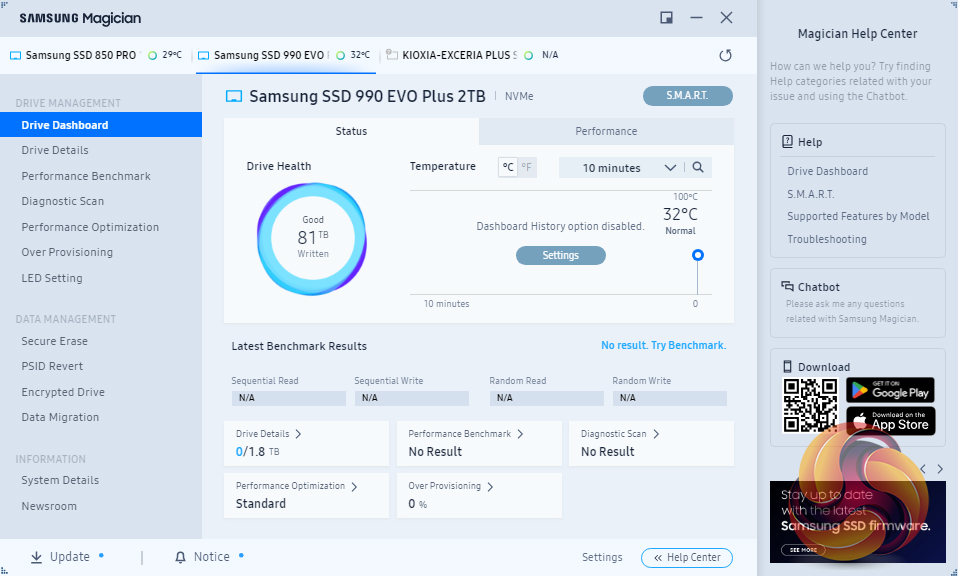Viewport: 958px width, 576px height.
Task: Open the S.M.A.R.T. details button
Action: 687,96
